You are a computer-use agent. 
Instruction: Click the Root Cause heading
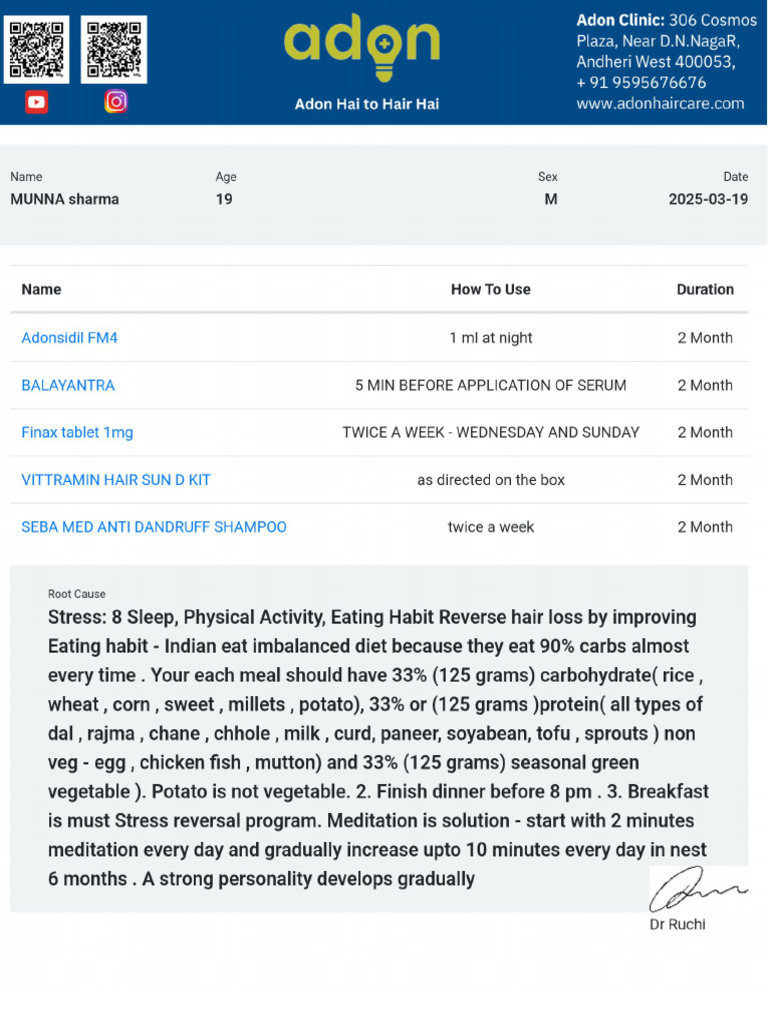pos(76,594)
